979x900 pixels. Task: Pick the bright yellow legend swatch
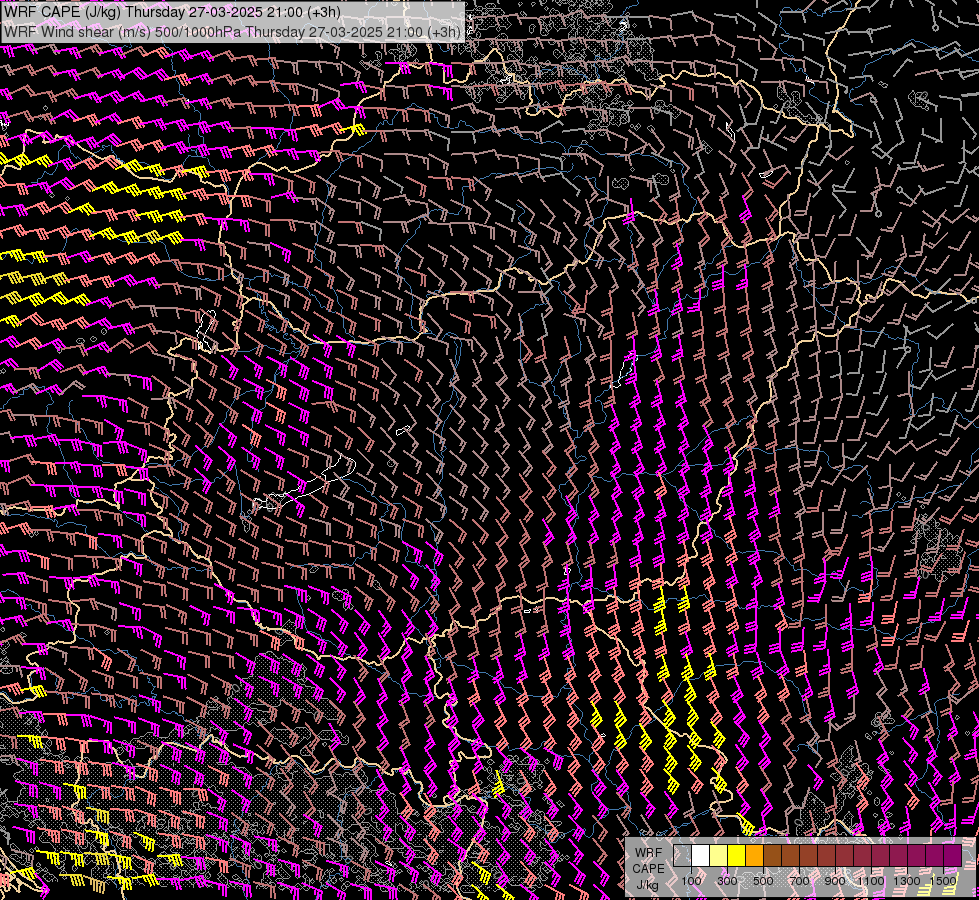pyautogui.click(x=737, y=856)
